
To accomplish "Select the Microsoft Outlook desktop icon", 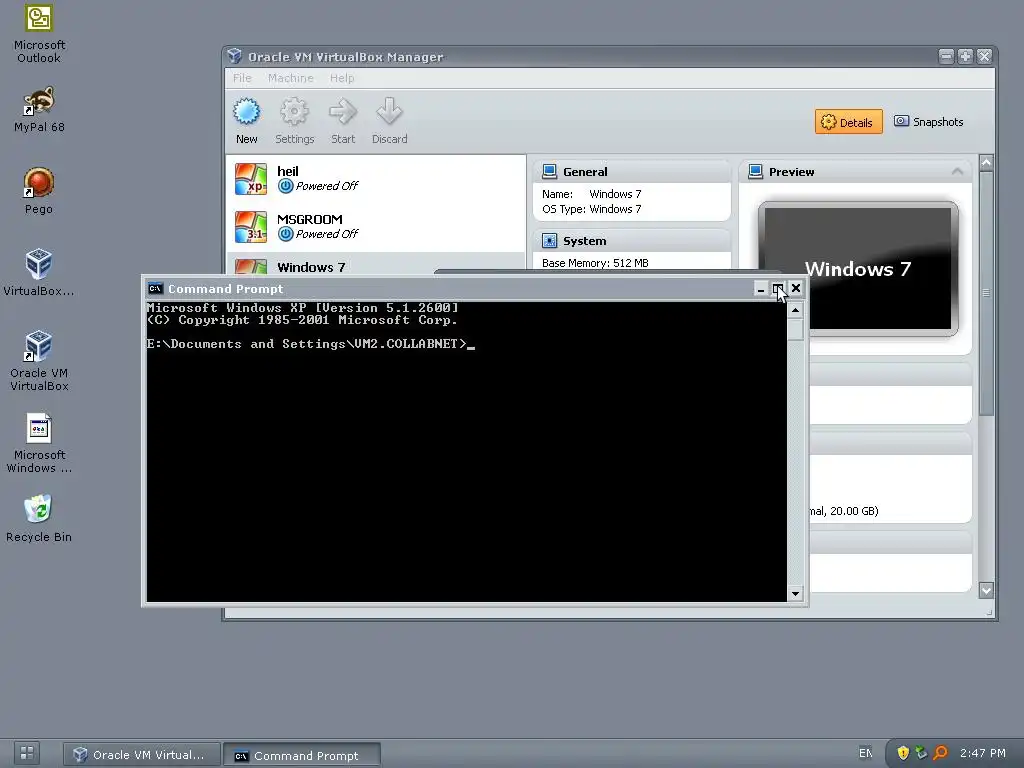I will tap(39, 35).
